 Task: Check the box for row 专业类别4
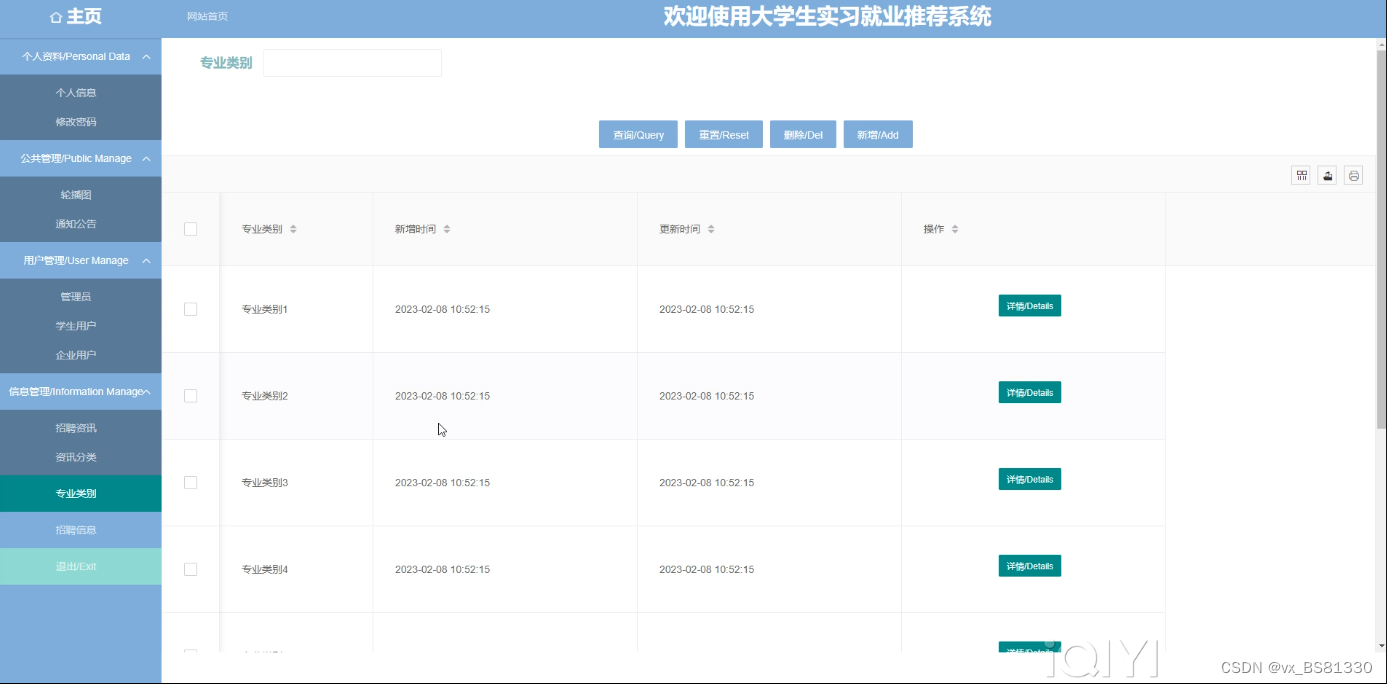[191, 569]
